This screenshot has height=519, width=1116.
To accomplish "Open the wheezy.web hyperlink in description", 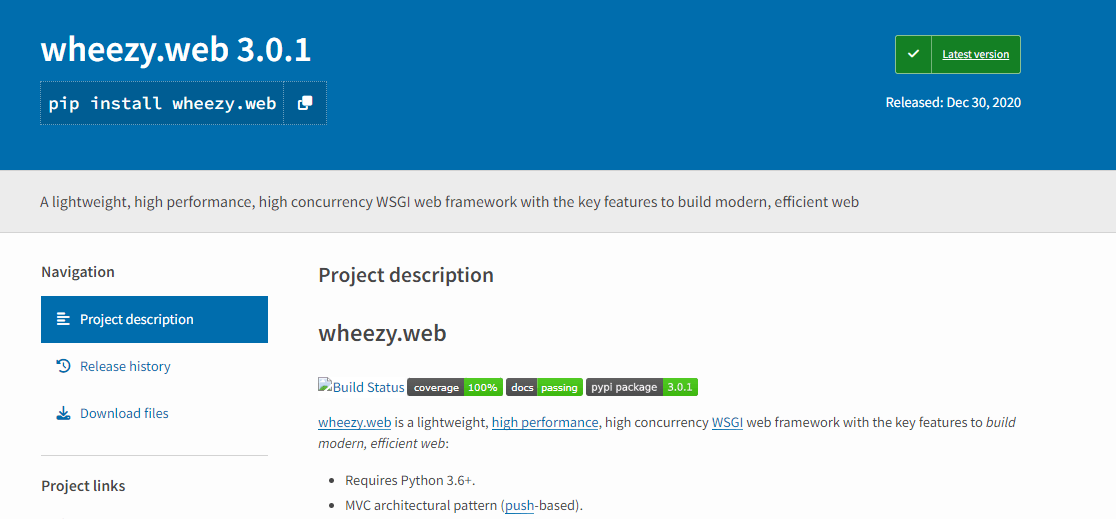I will pos(354,422).
